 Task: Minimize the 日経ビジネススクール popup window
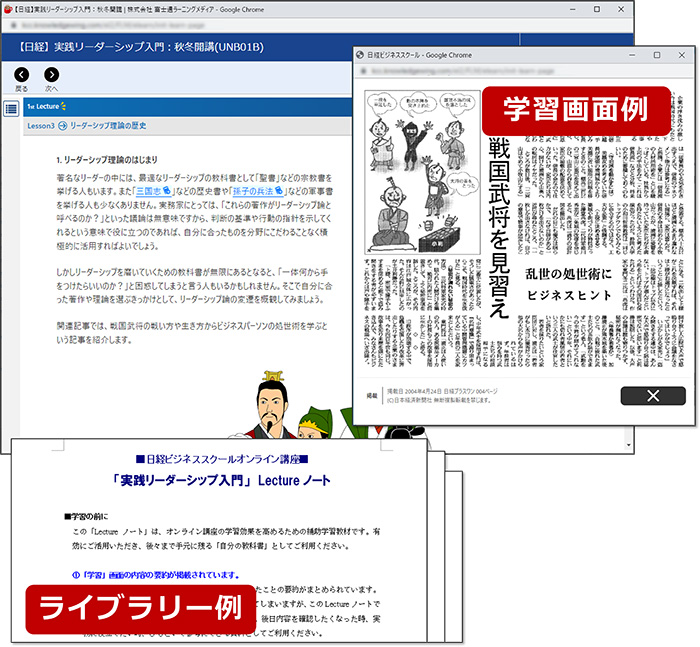[632, 55]
